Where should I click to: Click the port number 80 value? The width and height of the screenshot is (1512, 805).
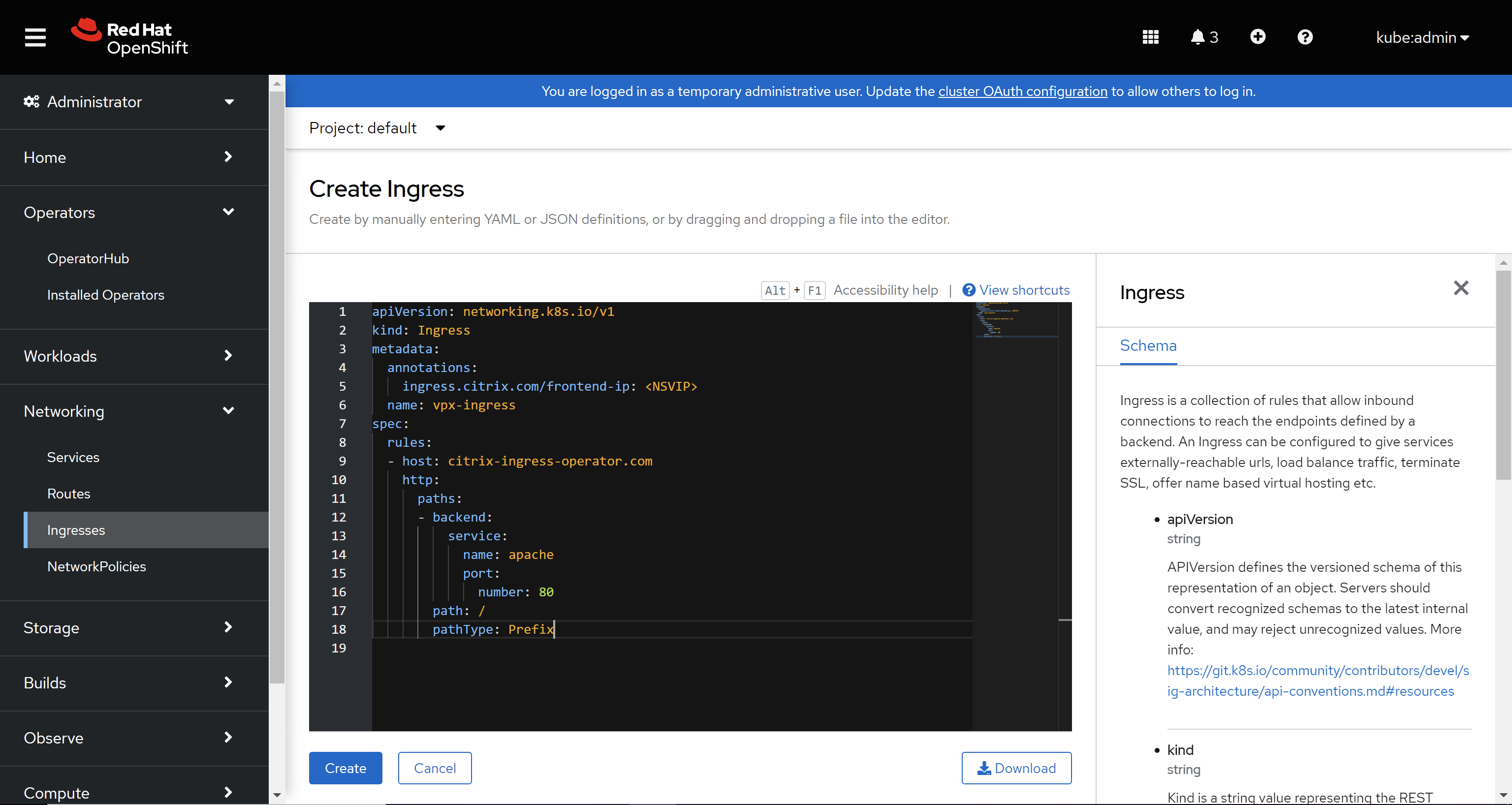(x=546, y=592)
